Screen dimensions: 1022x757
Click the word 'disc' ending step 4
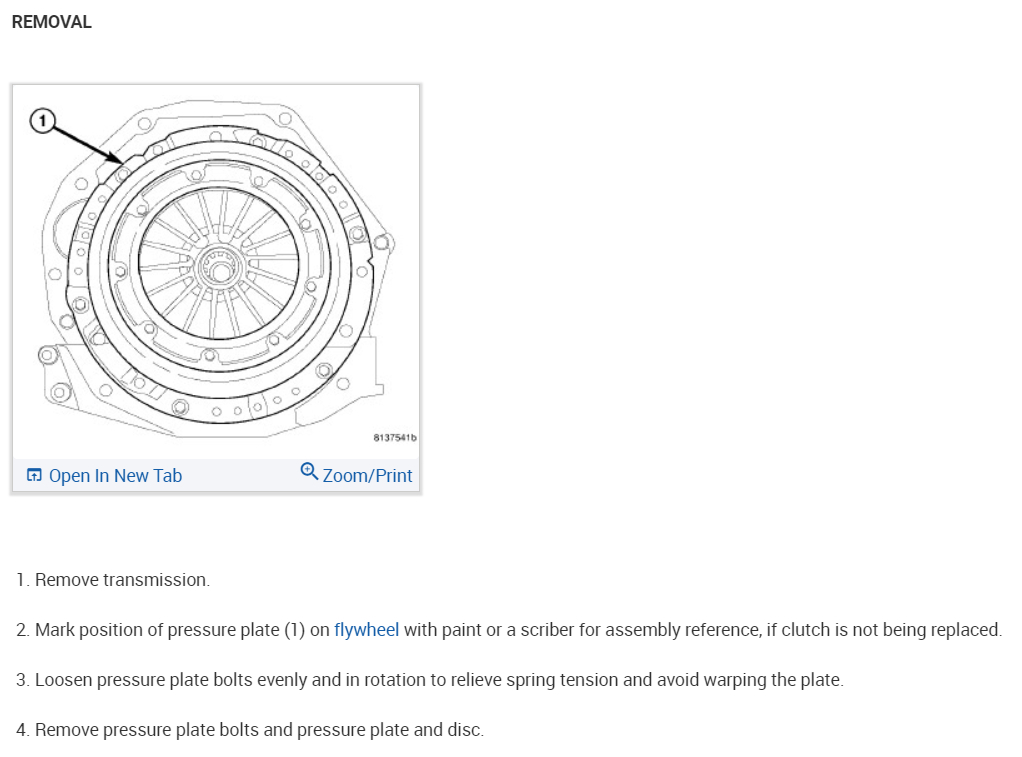click(466, 730)
